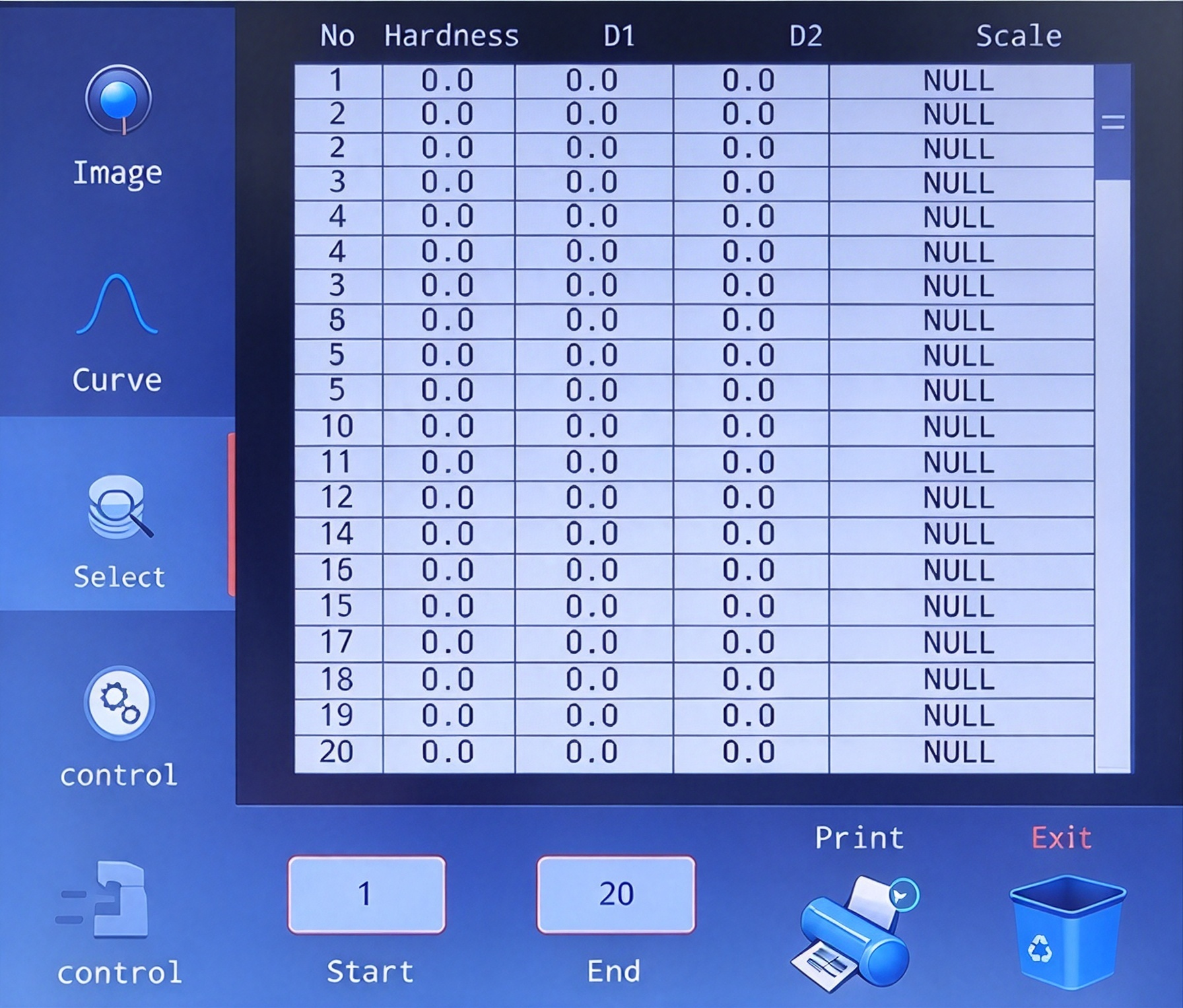1183x1008 pixels.
Task: Click Hardness value in row 1
Action: tap(448, 81)
